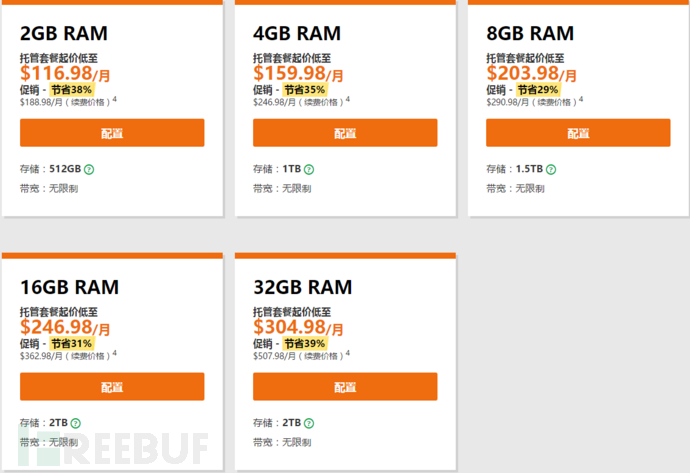Click the $246.98/月 price in 16GB card
The image size is (690, 473).
66,327
